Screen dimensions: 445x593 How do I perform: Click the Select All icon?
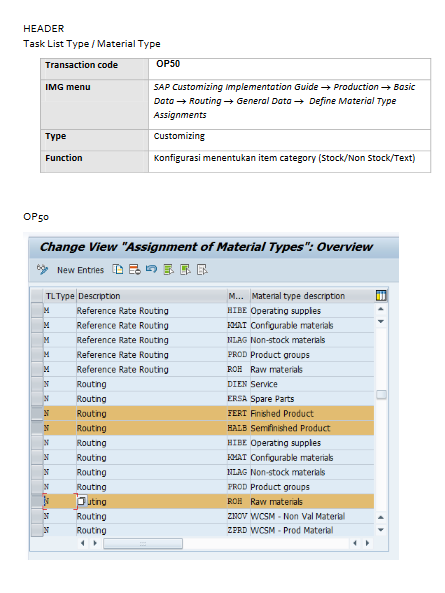click(x=168, y=269)
